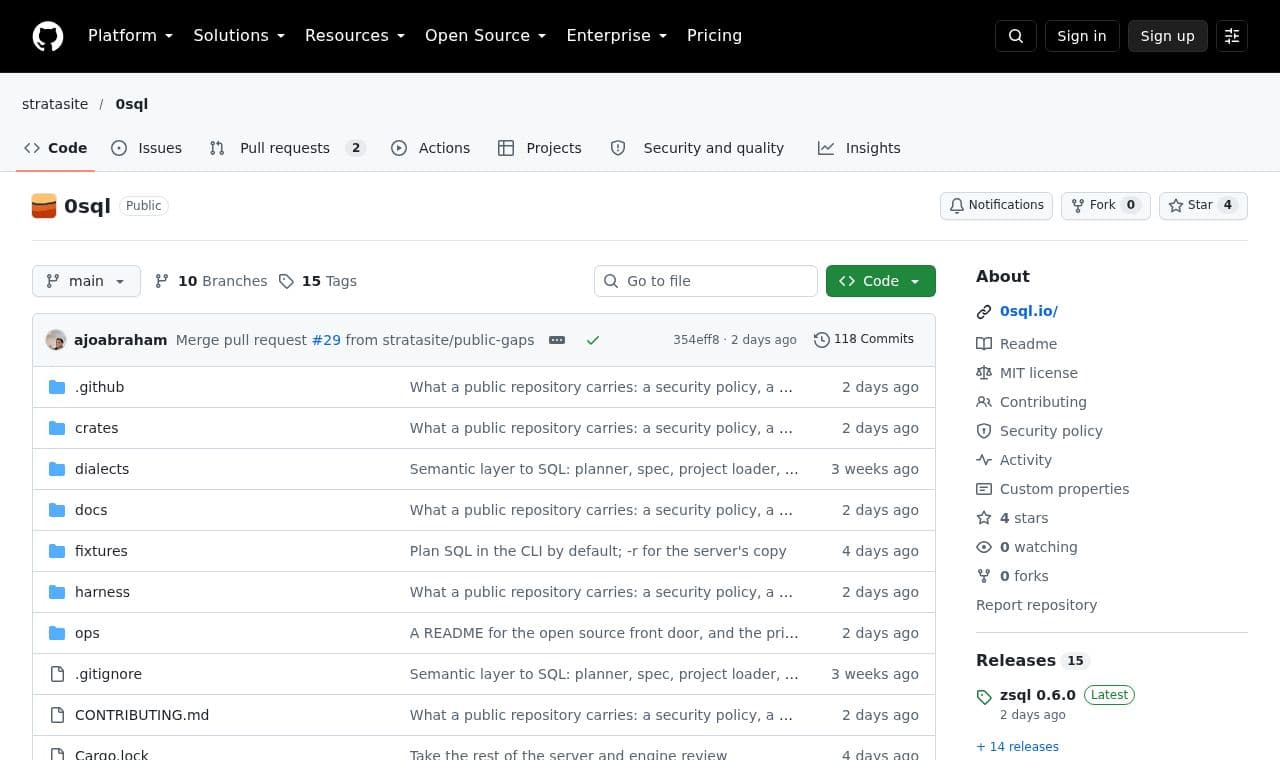Click the Sign in button

[1082, 36]
